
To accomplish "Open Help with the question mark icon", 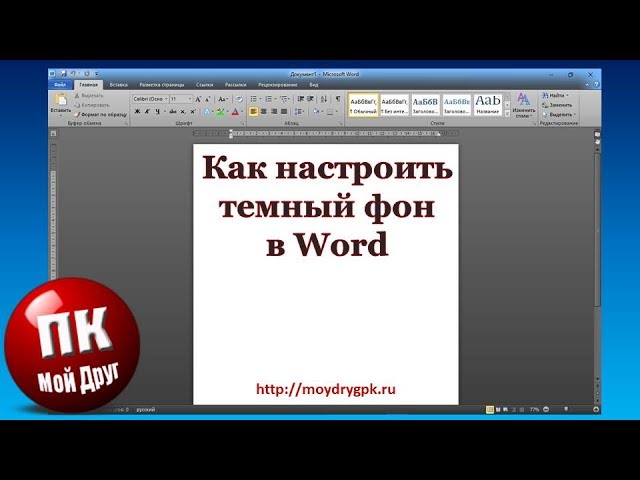I will tap(596, 85).
